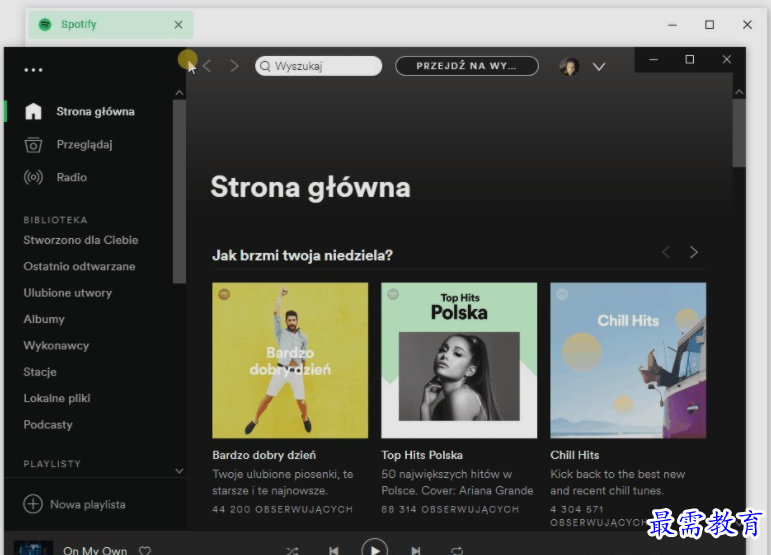Viewport: 771px width, 555px height.
Task: Click the sidebar scroll-up arrow
Action: pos(179,92)
